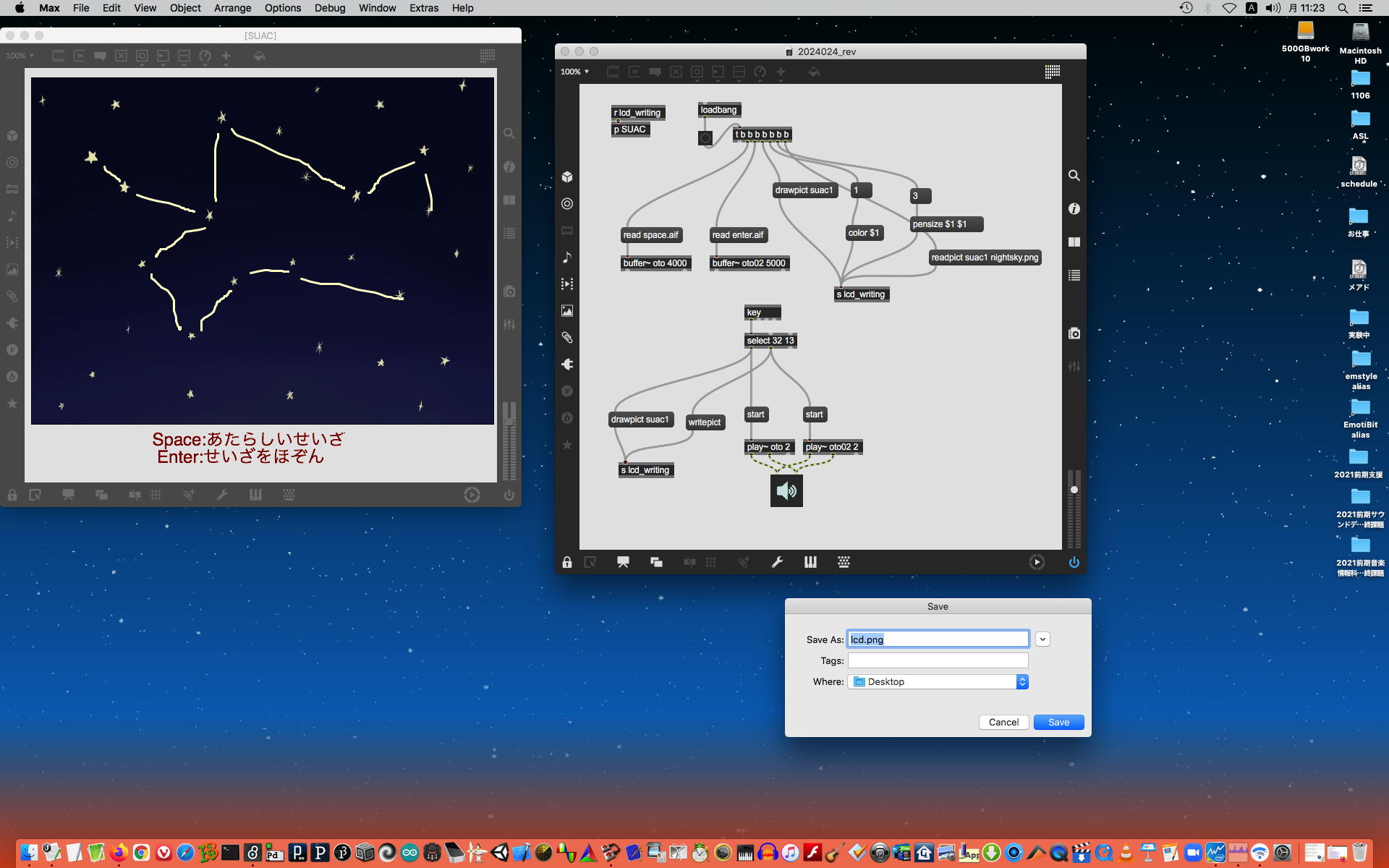This screenshot has width=1389, height=868.
Task: Open the Audio note icon browser
Action: click(567, 258)
